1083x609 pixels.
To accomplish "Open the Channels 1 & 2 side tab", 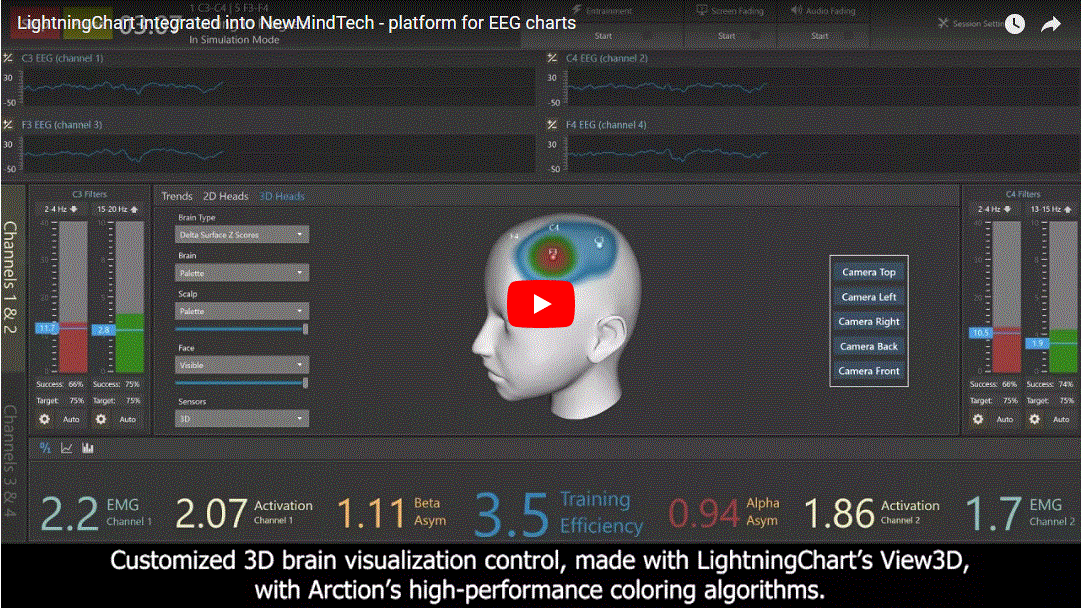I will tap(12, 278).
